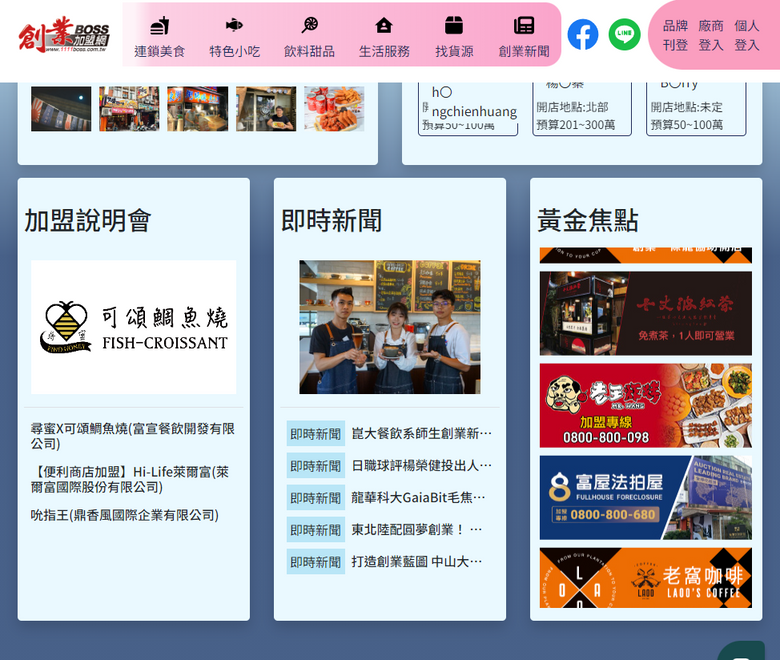This screenshot has height=660, width=780.
Task: Open the 老王炸烤 加盟專線 banner
Action: point(646,405)
